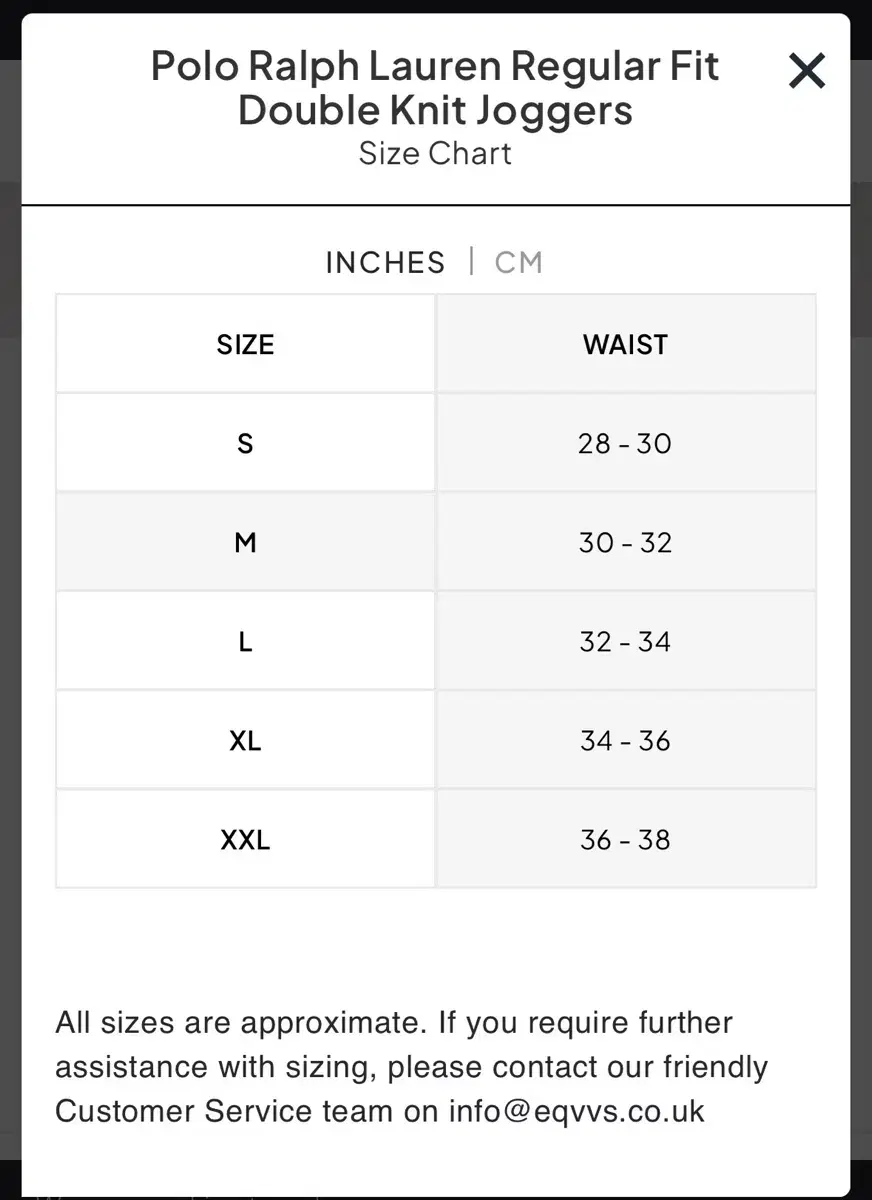872x1200 pixels.
Task: Click the dimmed backdrop beside the popup
Action: pyautogui.click(x=10, y=600)
